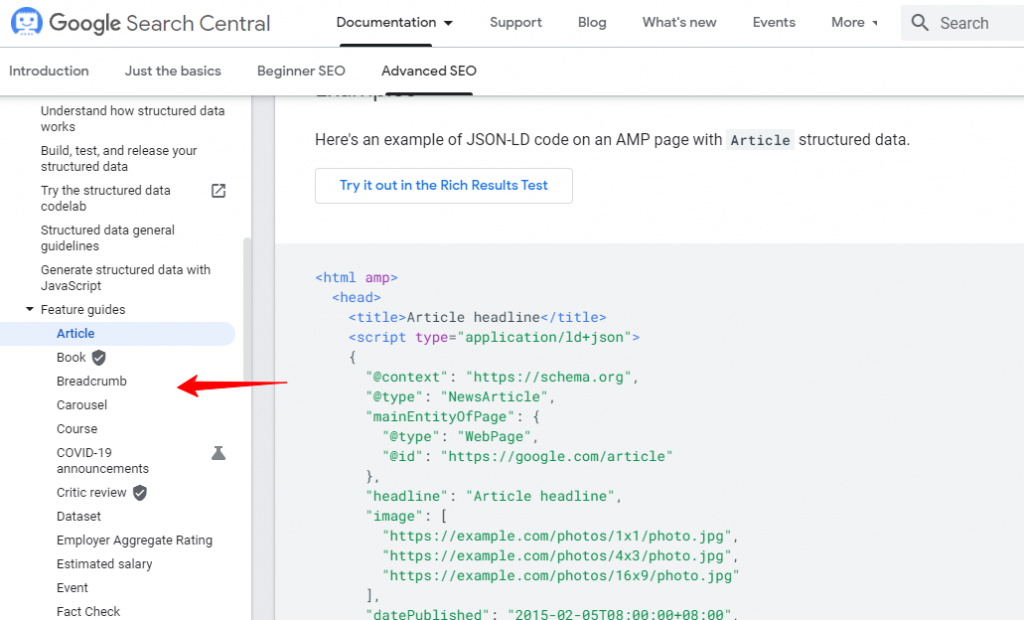Open Build, test, and release your structured data
The height and width of the screenshot is (620, 1024).
pyautogui.click(x=119, y=159)
